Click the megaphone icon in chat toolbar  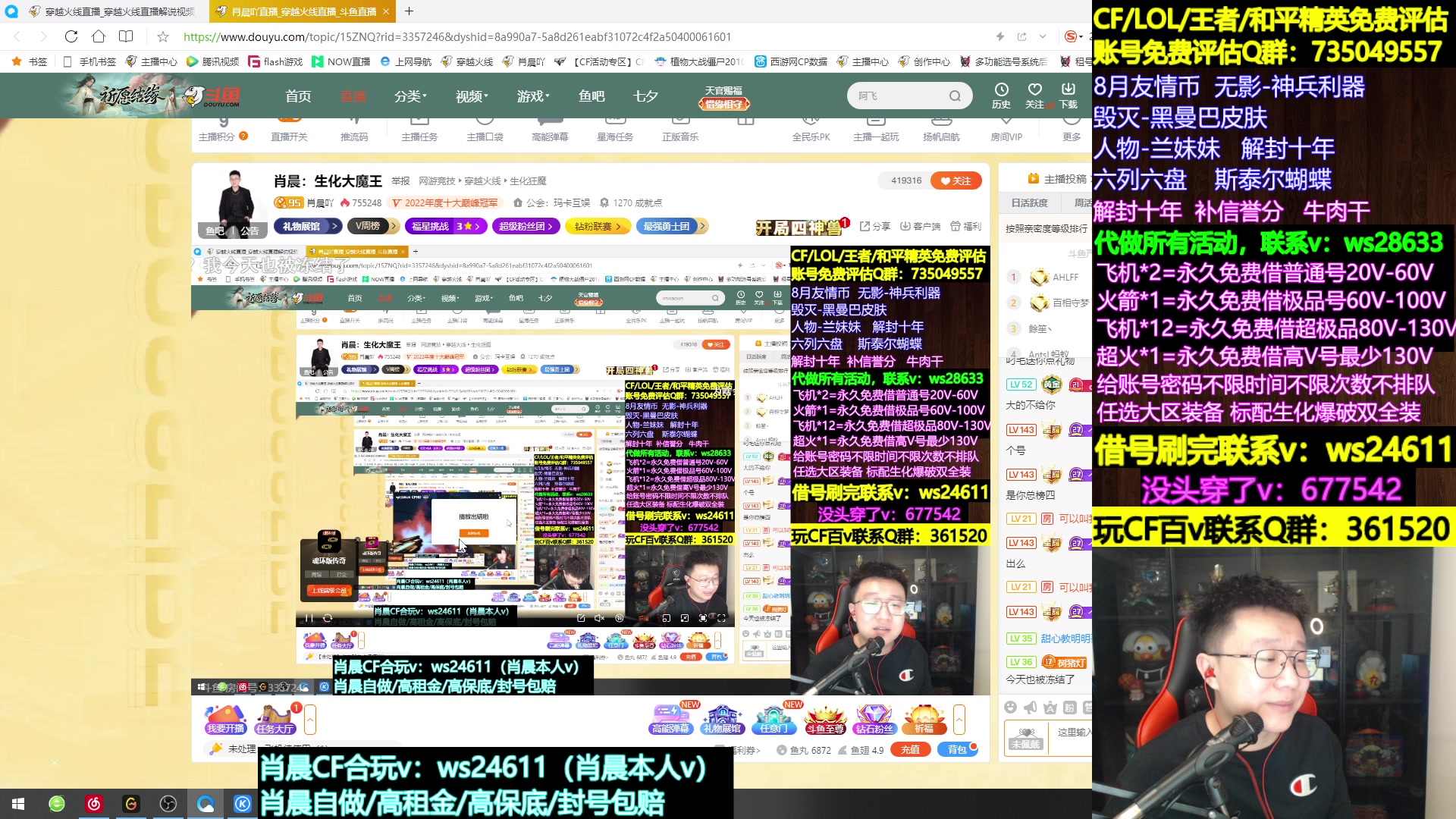point(1030,708)
